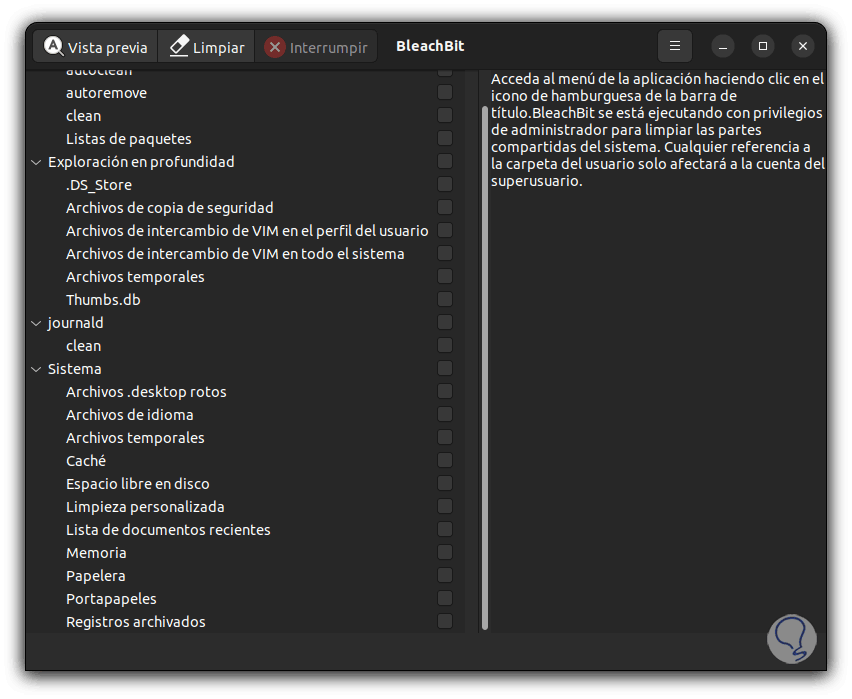Enable the autoremove checkbox
This screenshot has height=699, width=852.
pyautogui.click(x=445, y=92)
